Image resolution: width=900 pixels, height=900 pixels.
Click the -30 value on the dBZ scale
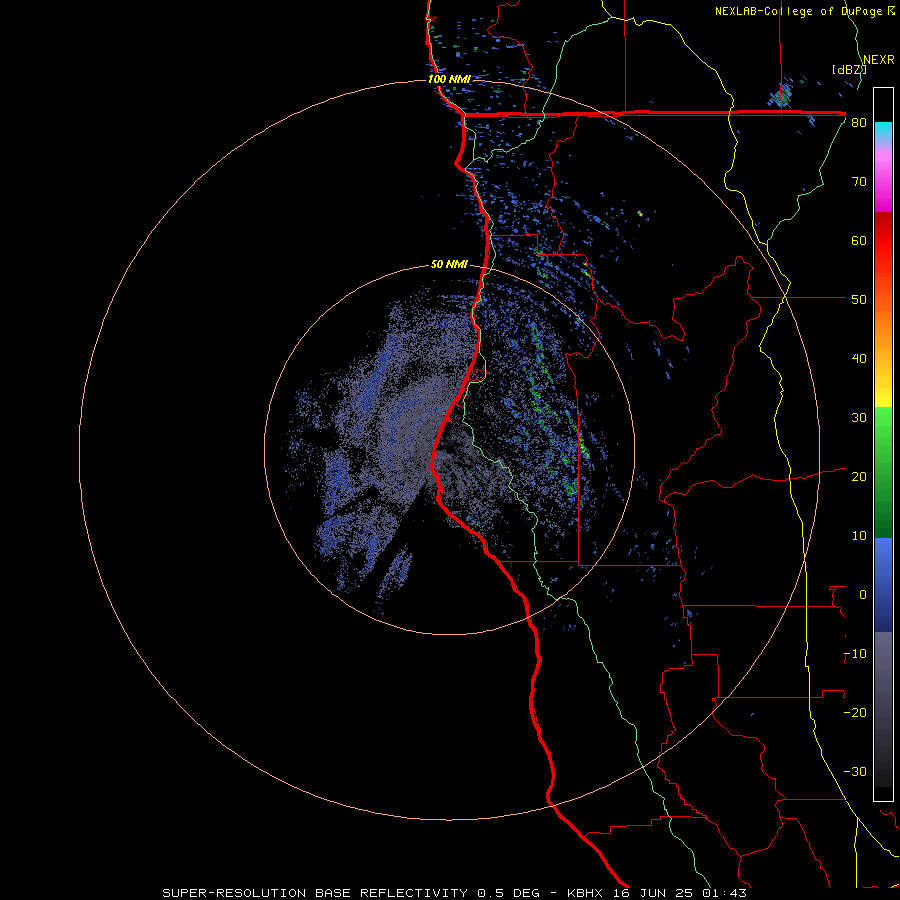[855, 772]
